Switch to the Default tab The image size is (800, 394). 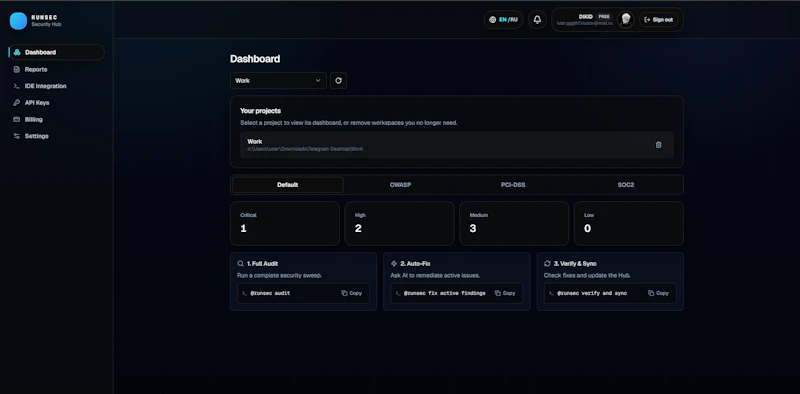tap(288, 185)
